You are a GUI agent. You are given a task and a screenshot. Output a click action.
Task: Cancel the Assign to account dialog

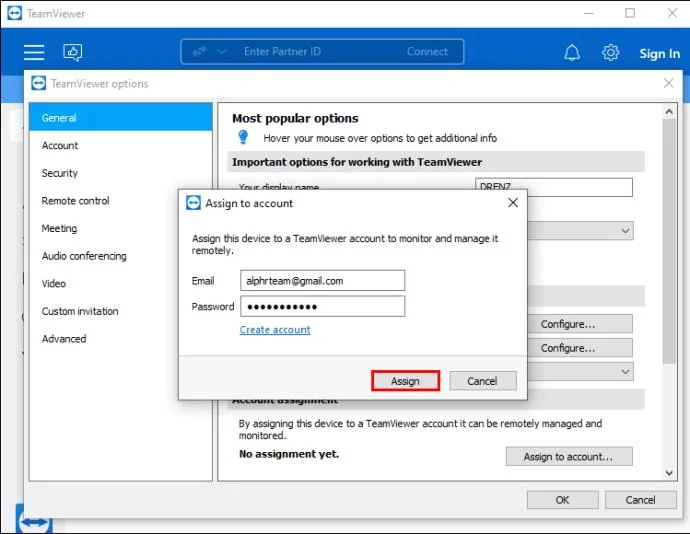(483, 381)
